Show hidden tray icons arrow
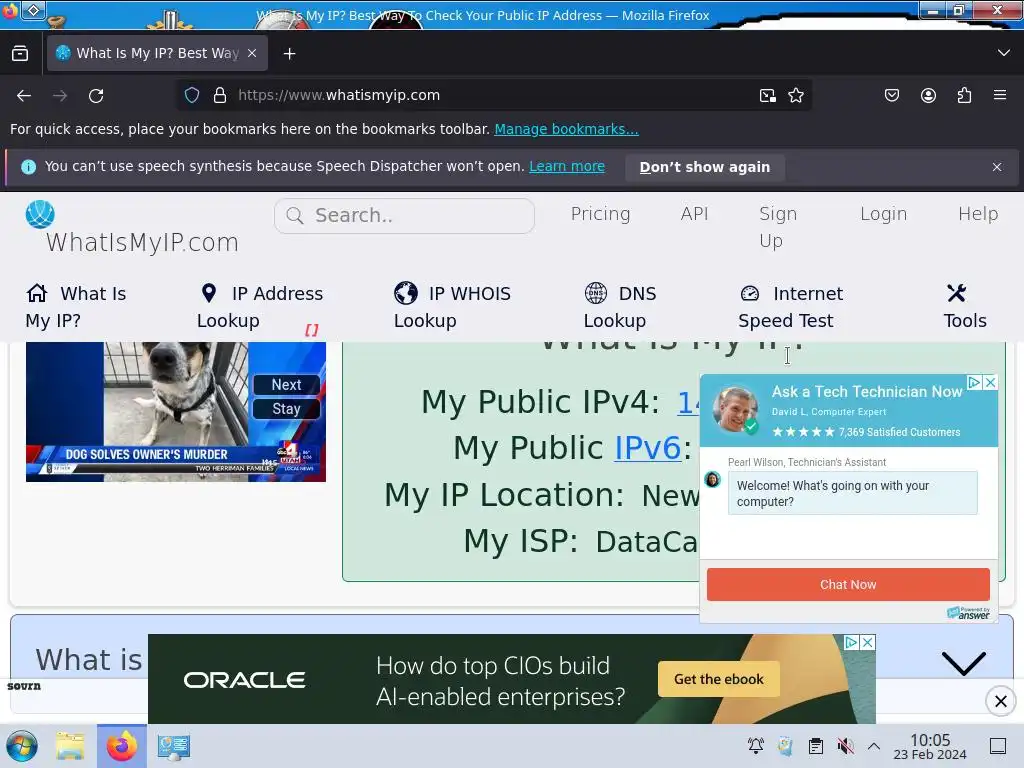This screenshot has height=768, width=1024. click(x=874, y=746)
